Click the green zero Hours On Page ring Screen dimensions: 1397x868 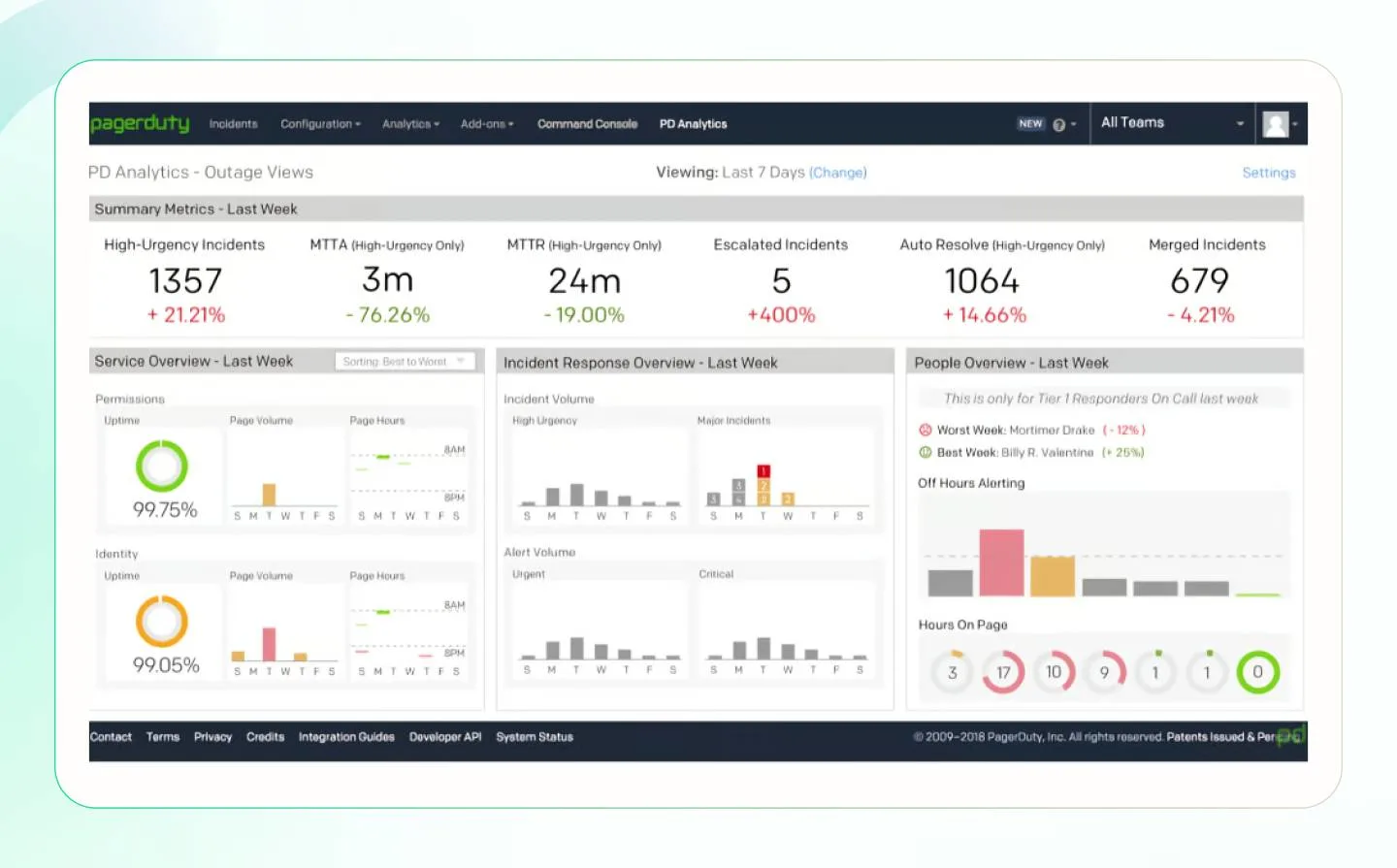(x=1257, y=671)
